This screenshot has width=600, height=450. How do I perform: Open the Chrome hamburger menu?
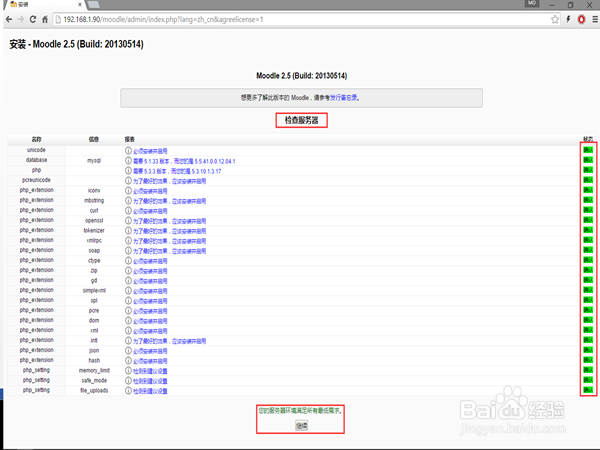[595, 19]
